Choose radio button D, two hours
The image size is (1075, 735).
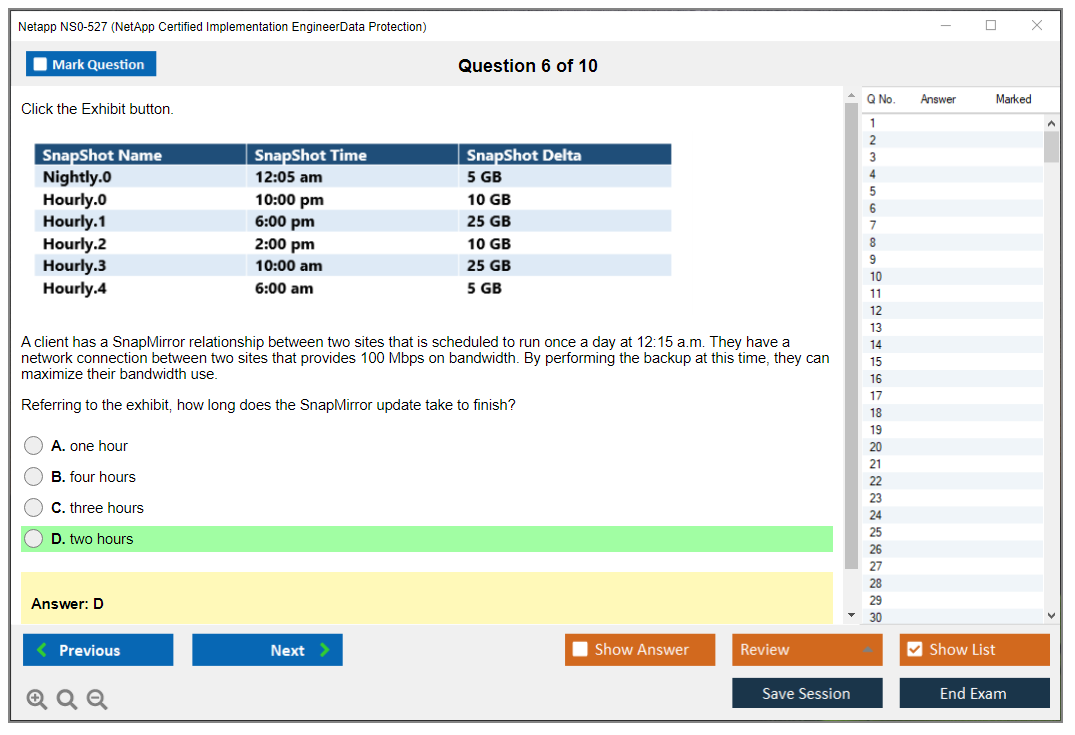click(x=34, y=539)
